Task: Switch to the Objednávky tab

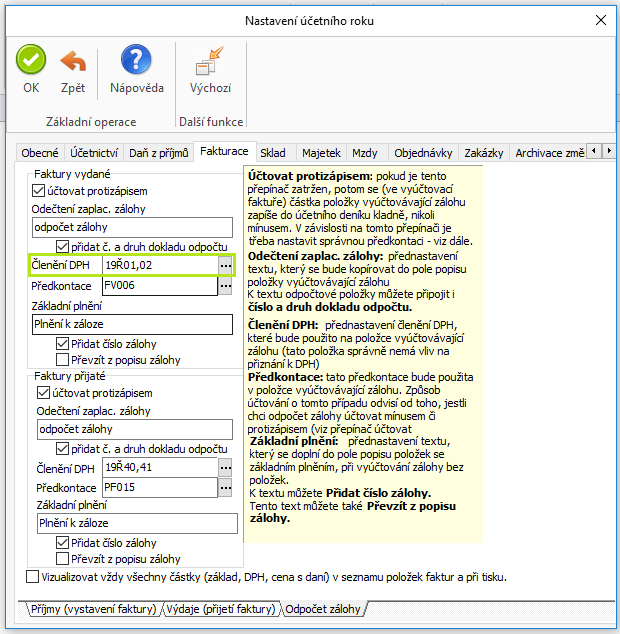Action: (x=423, y=153)
